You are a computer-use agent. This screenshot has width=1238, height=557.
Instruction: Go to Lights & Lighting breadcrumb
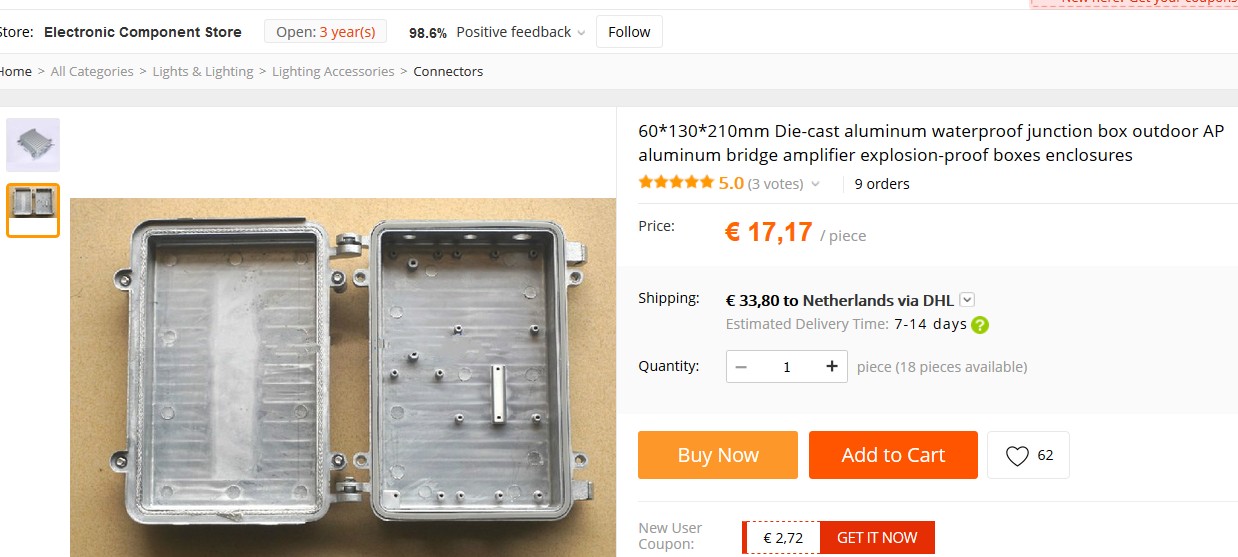pyautogui.click(x=203, y=71)
